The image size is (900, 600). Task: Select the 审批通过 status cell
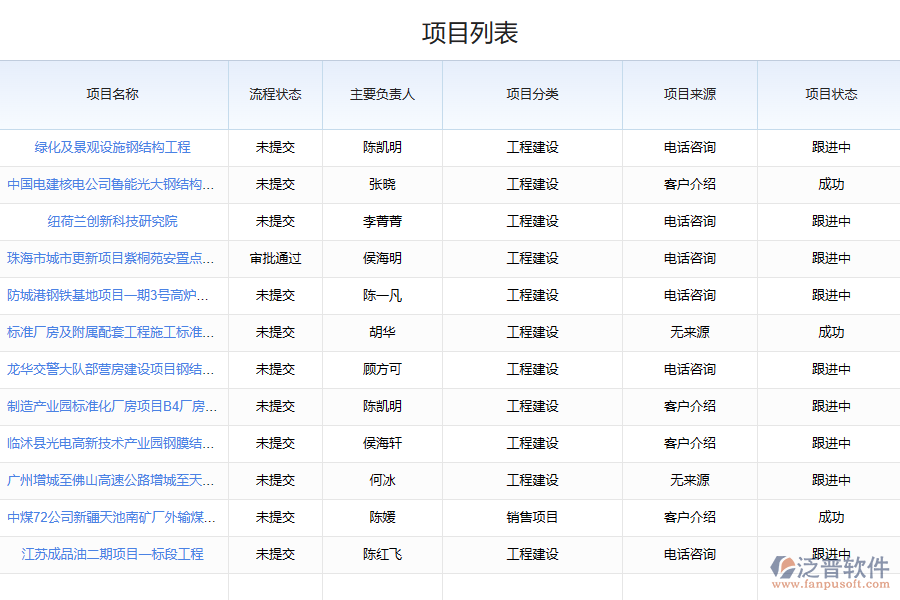[x=275, y=258]
